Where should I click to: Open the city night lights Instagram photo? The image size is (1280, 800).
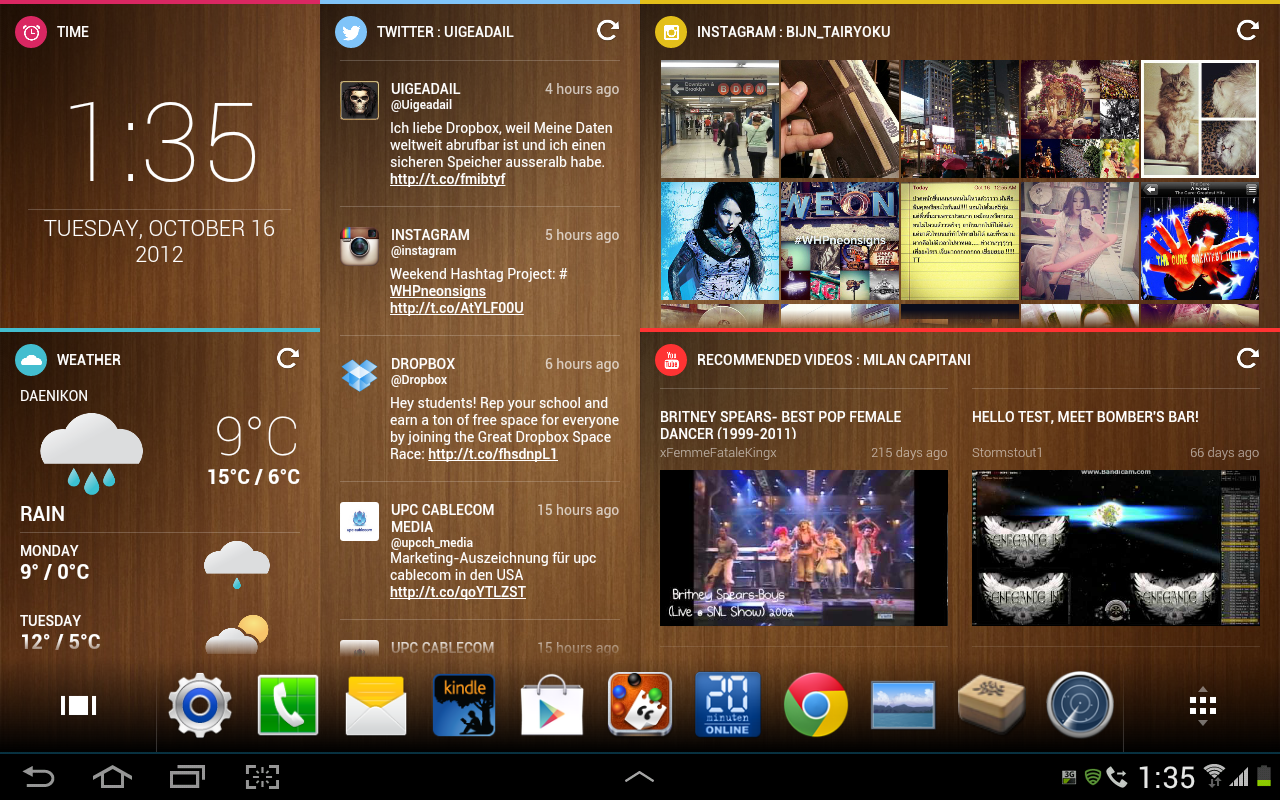(x=960, y=120)
